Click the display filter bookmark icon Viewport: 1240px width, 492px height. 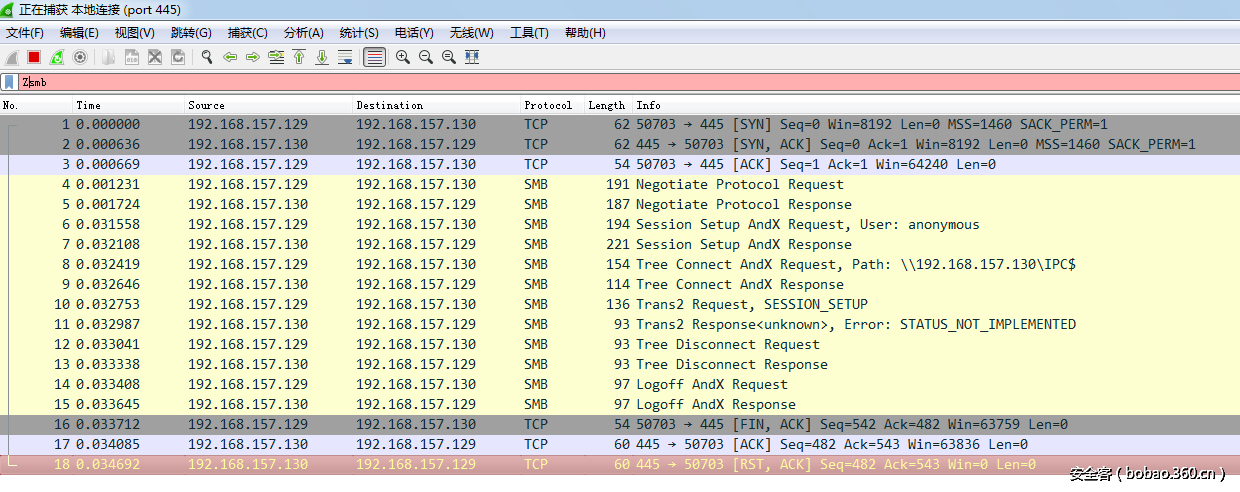(9, 82)
